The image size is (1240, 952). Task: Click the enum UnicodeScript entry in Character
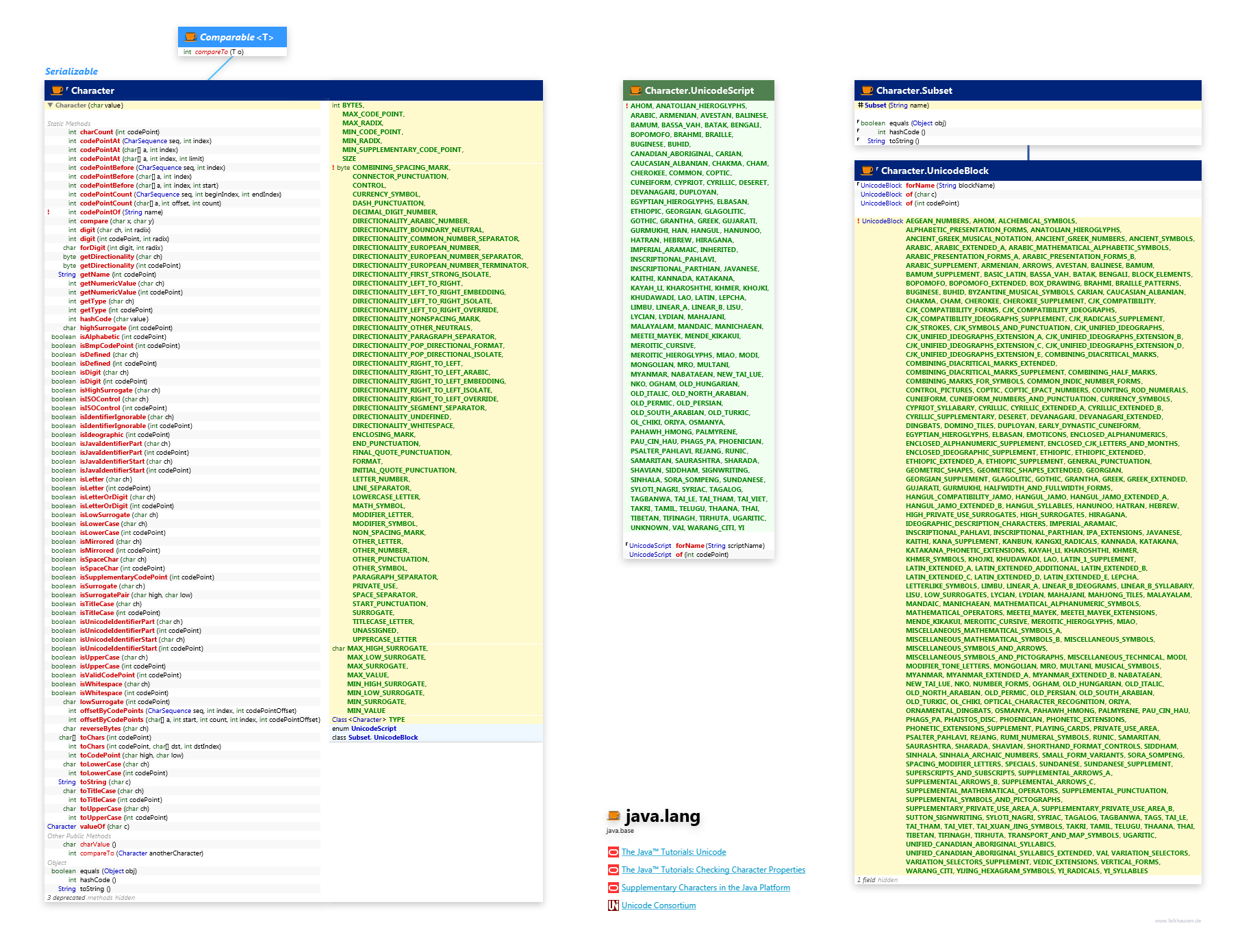click(364, 729)
